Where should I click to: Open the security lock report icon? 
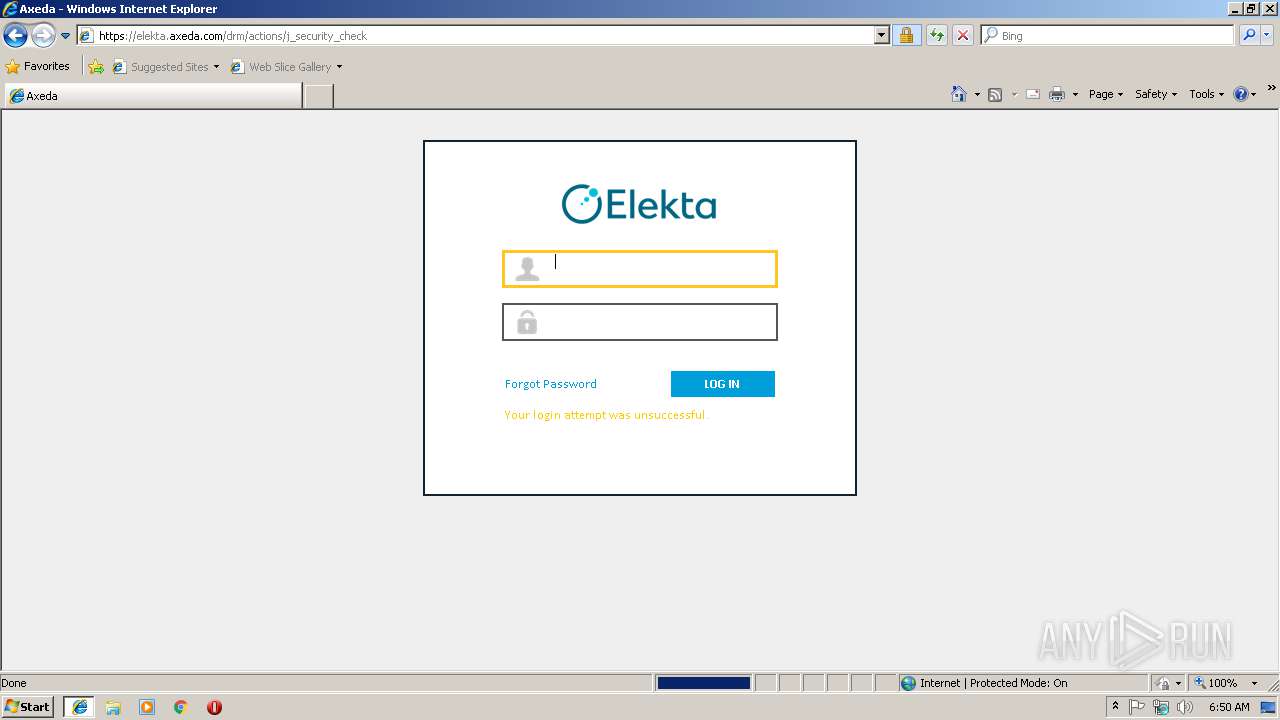[x=906, y=36]
